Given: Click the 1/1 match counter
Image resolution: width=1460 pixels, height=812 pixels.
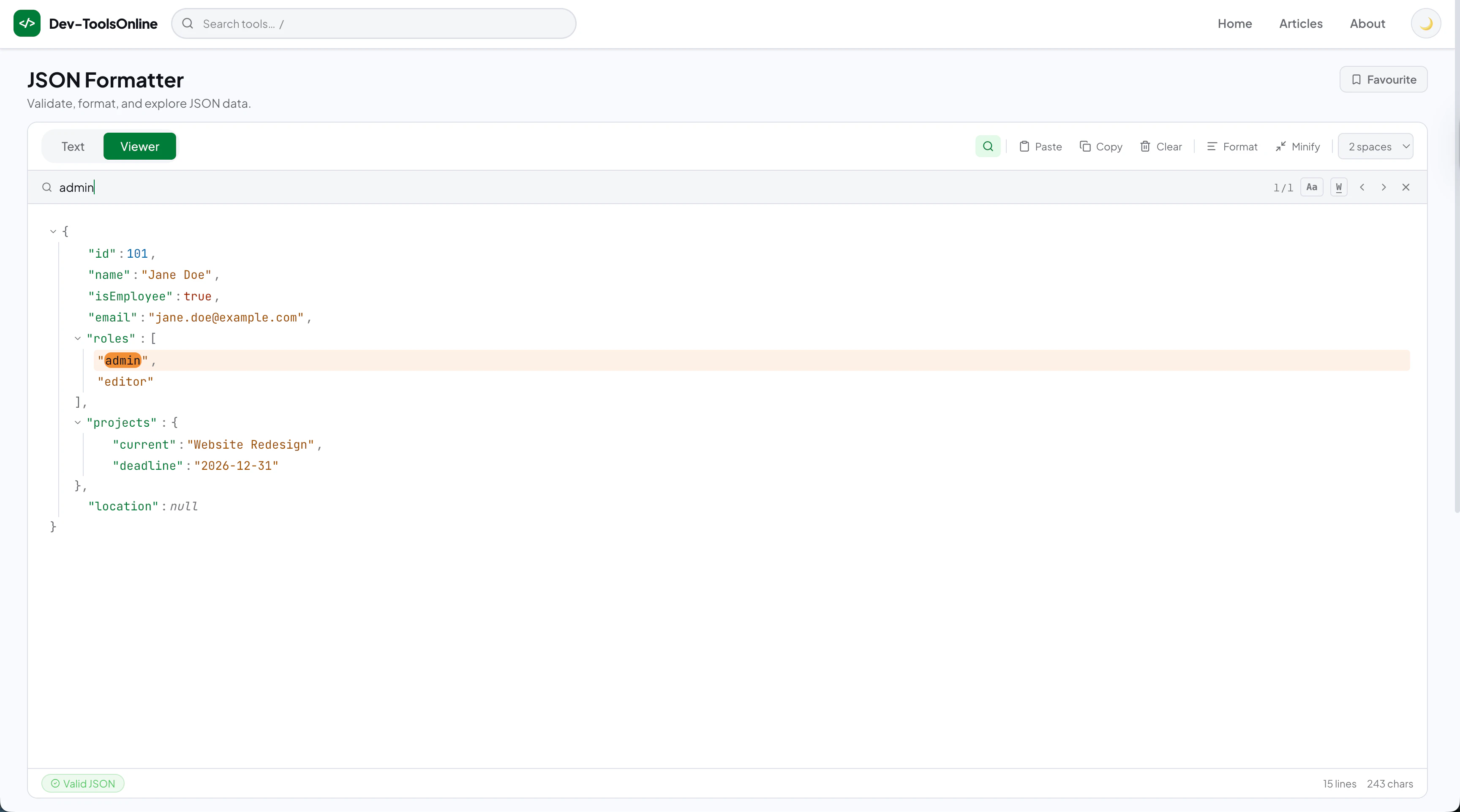Looking at the screenshot, I should tap(1283, 188).
